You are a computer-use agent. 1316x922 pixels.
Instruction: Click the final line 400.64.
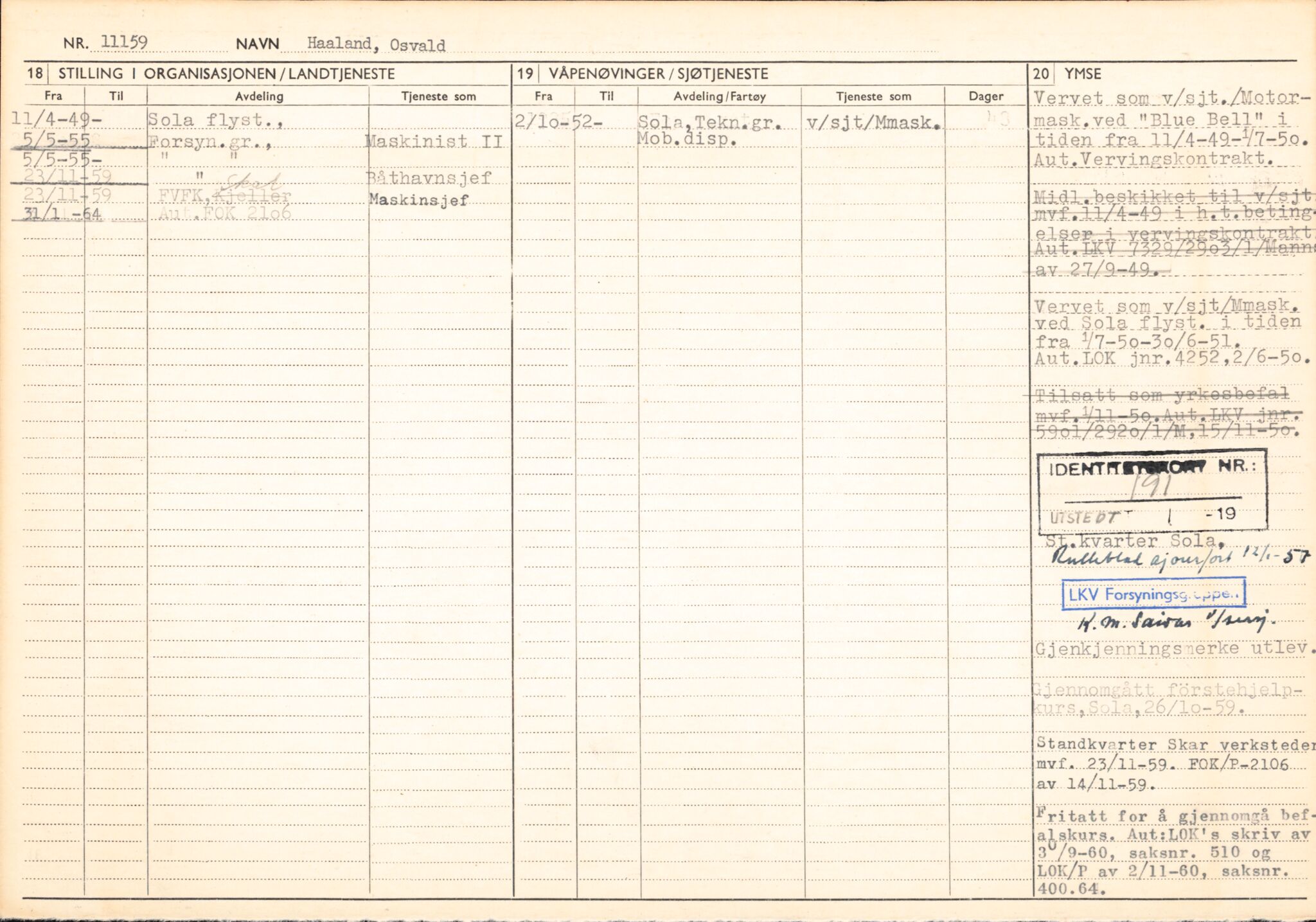[1071, 889]
